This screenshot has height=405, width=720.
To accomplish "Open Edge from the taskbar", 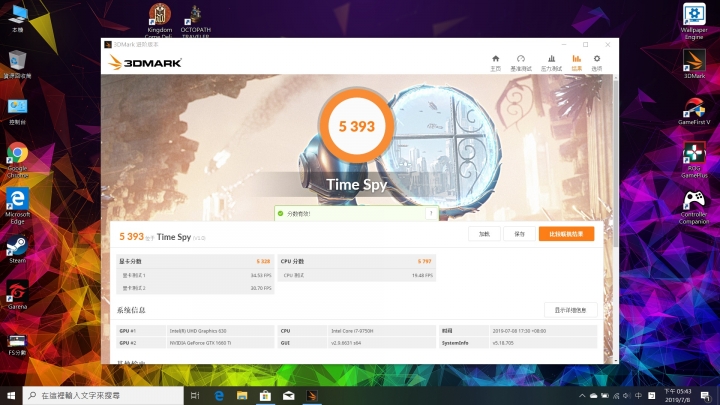I will [219, 395].
